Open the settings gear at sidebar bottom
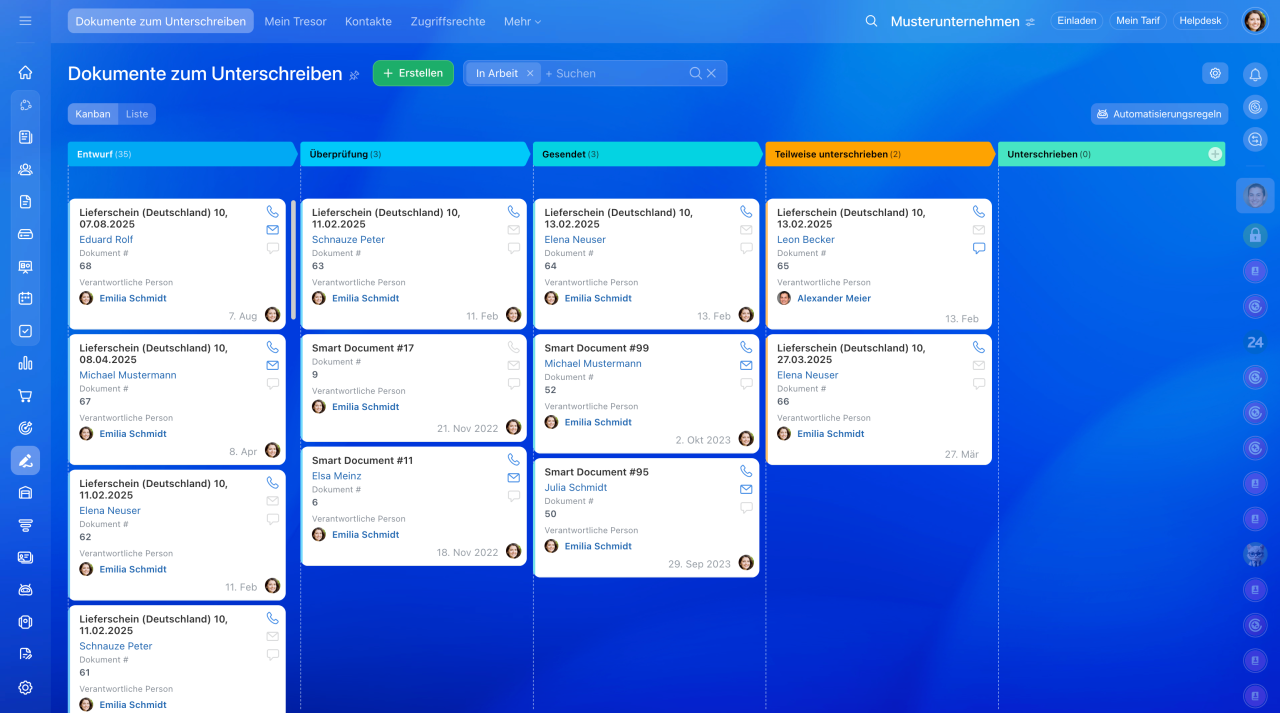1280x713 pixels. click(x=25, y=687)
